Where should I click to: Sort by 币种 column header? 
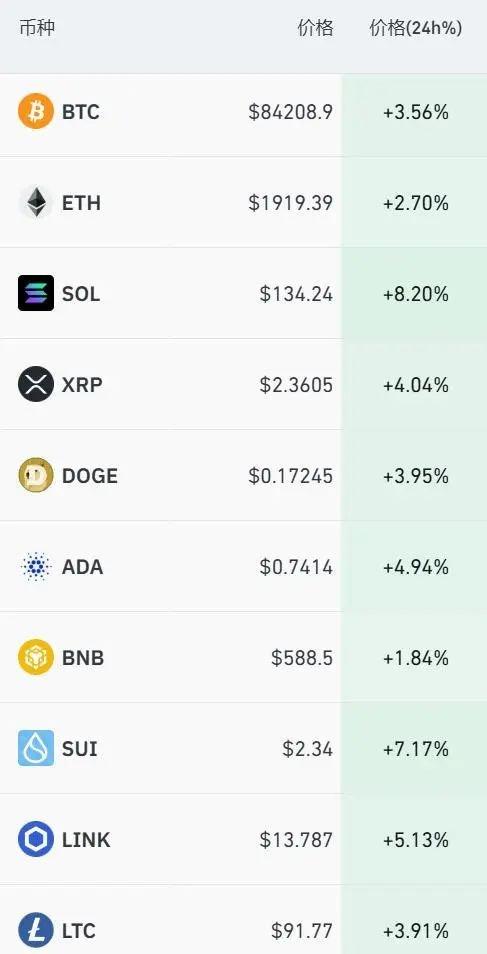click(x=37, y=28)
